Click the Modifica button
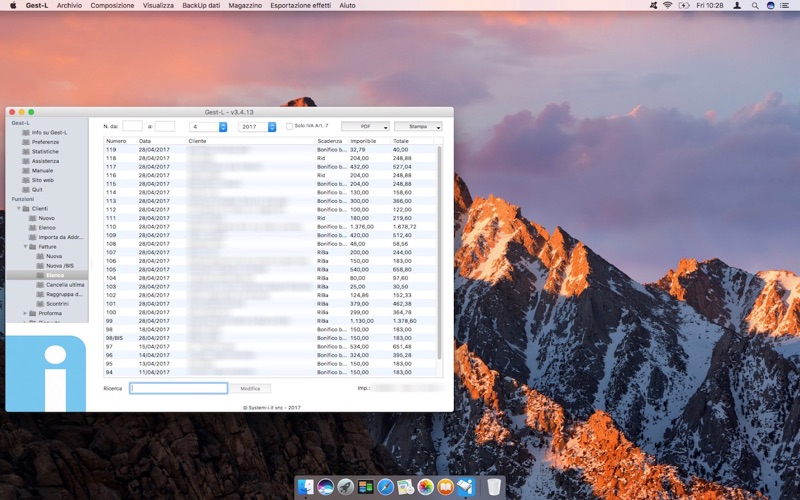 point(250,389)
